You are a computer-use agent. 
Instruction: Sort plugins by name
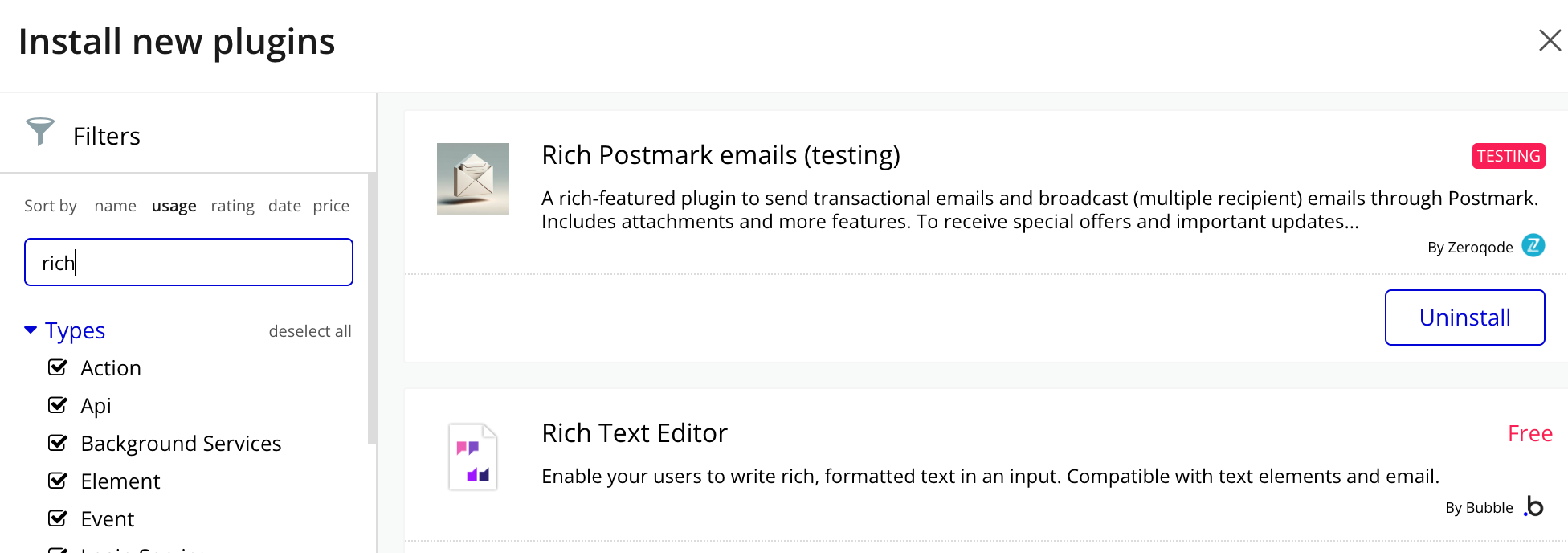point(115,206)
